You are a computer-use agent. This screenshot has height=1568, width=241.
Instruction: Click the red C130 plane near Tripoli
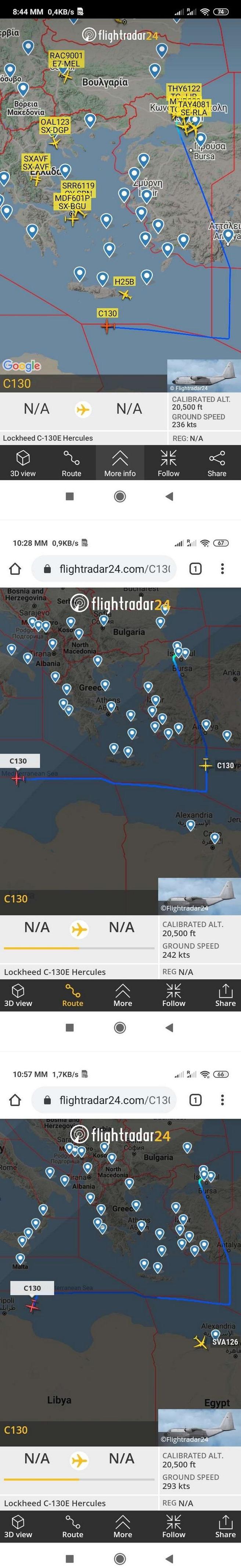point(32,1306)
